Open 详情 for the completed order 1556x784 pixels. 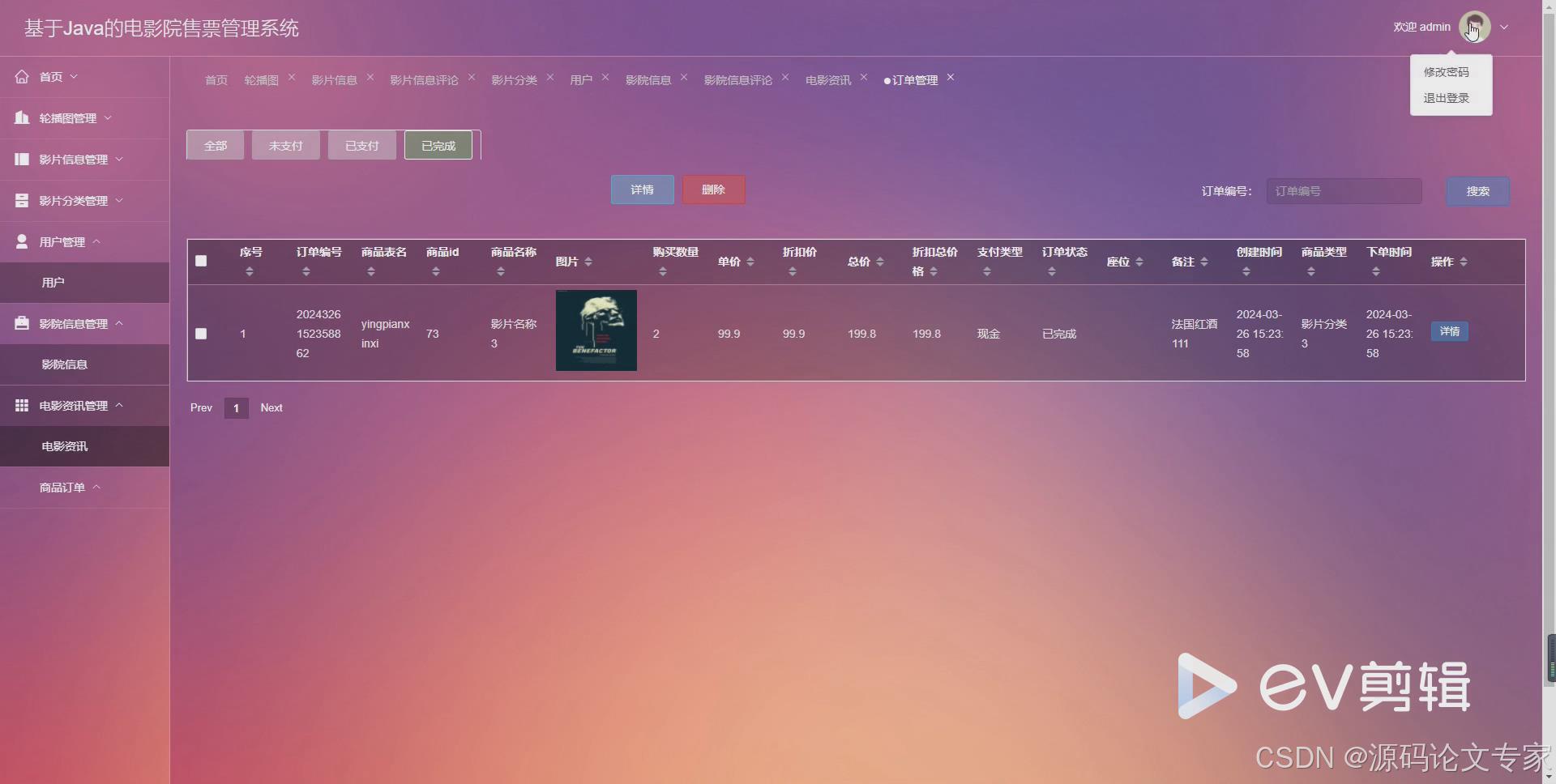tap(1449, 331)
